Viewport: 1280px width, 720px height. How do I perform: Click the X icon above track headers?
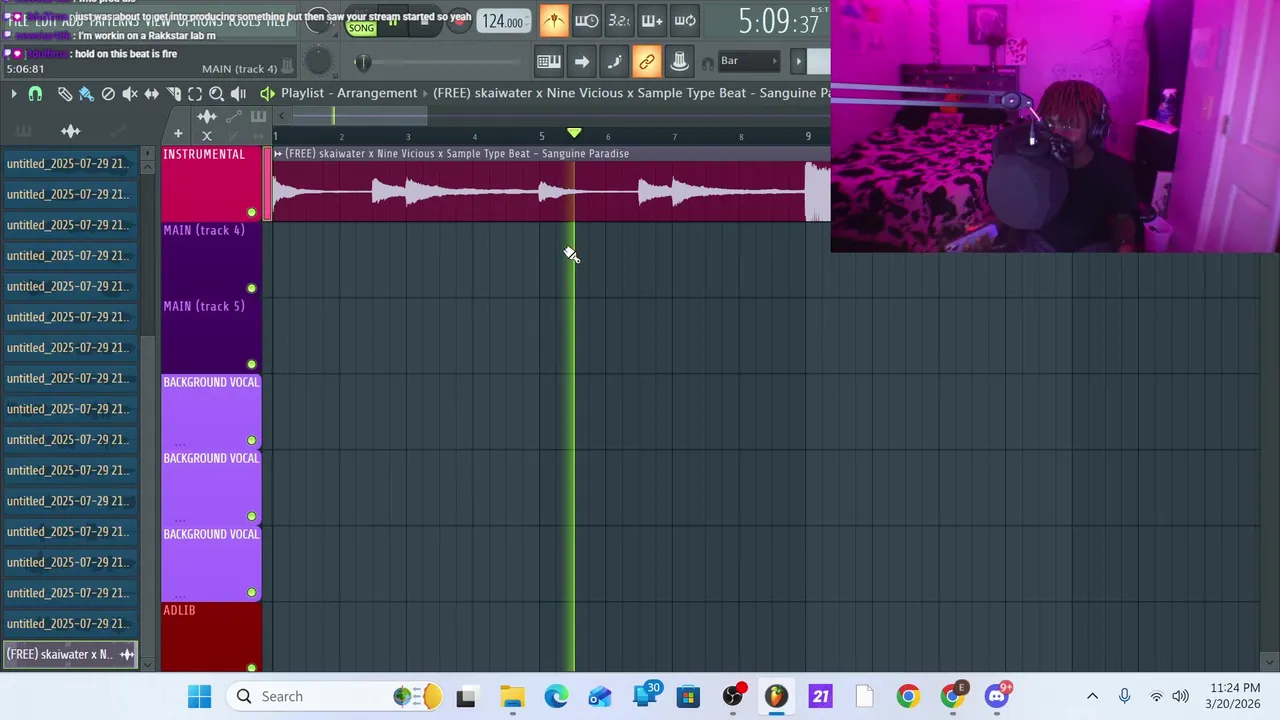tap(207, 136)
